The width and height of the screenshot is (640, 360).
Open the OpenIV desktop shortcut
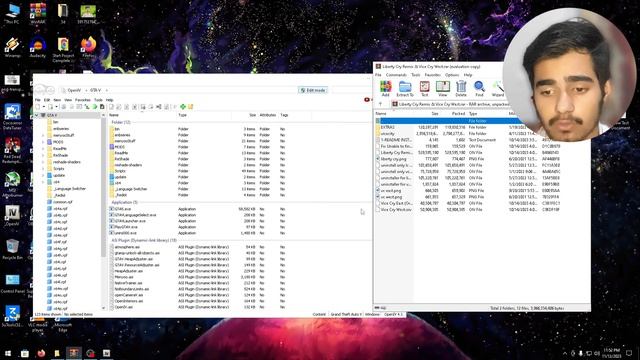(12, 215)
